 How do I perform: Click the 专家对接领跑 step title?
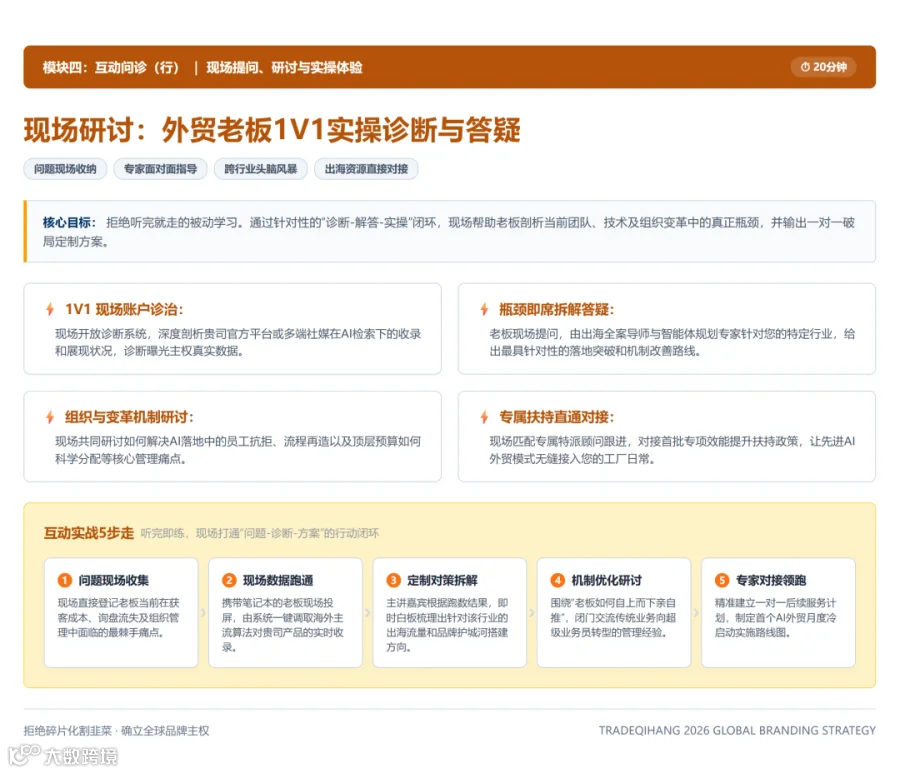(771, 580)
